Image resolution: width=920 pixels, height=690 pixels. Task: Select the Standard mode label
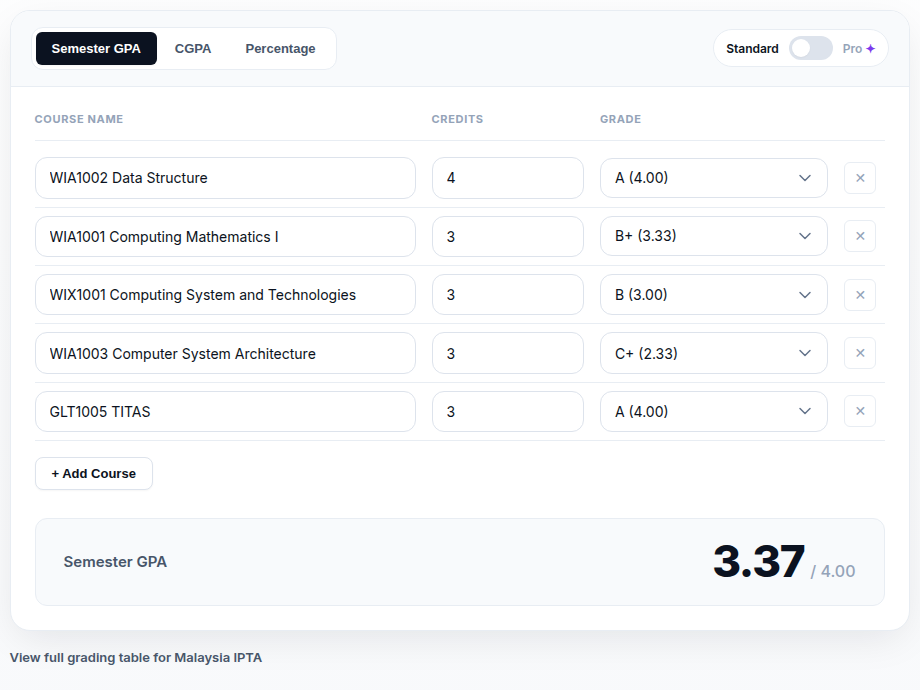(x=752, y=49)
